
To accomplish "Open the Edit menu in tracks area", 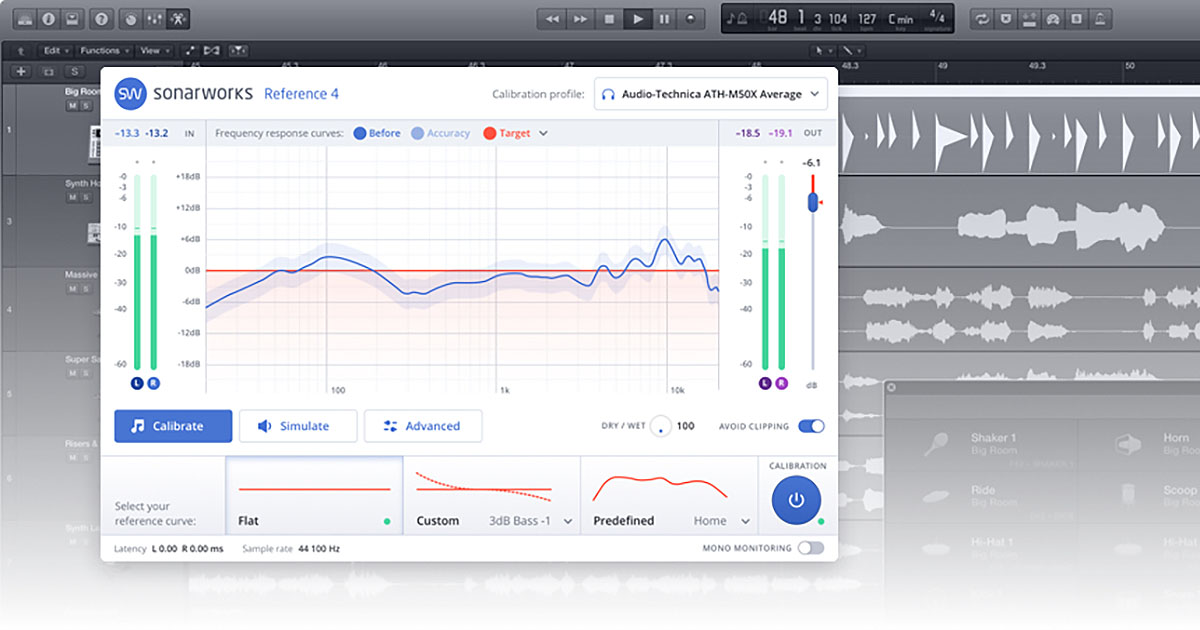I will (x=55, y=50).
